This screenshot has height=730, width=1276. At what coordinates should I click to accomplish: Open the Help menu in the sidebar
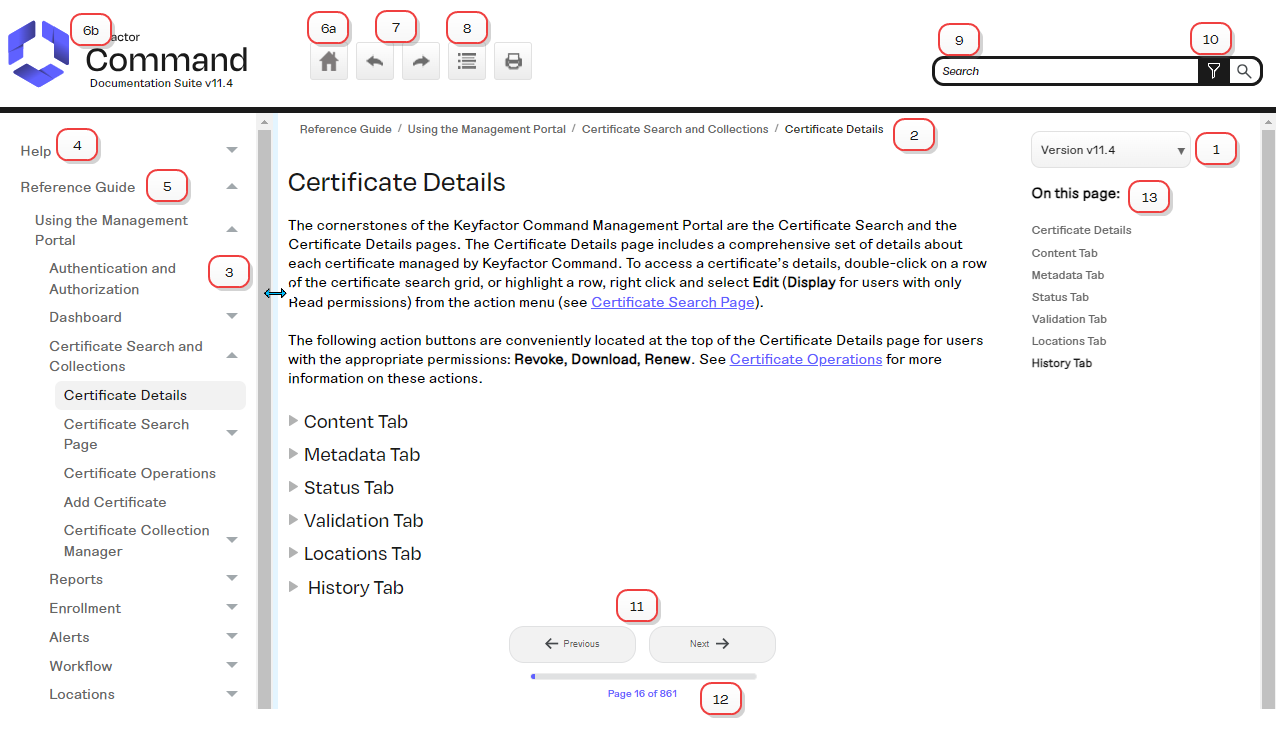[34, 148]
